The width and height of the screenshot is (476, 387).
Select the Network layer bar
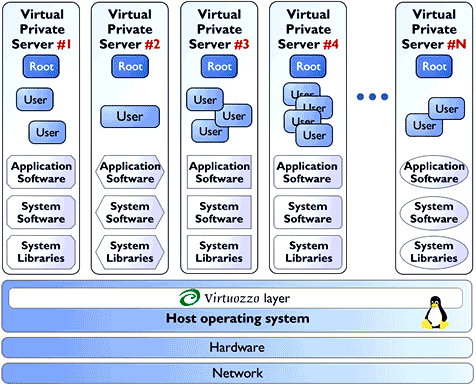click(237, 373)
